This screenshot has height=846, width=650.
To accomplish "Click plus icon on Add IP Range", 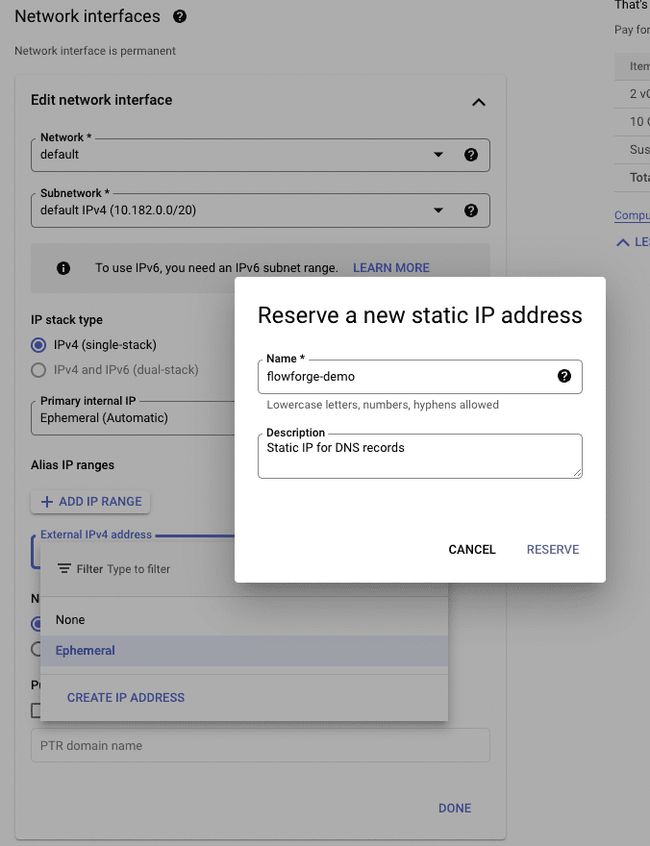I will [47, 502].
